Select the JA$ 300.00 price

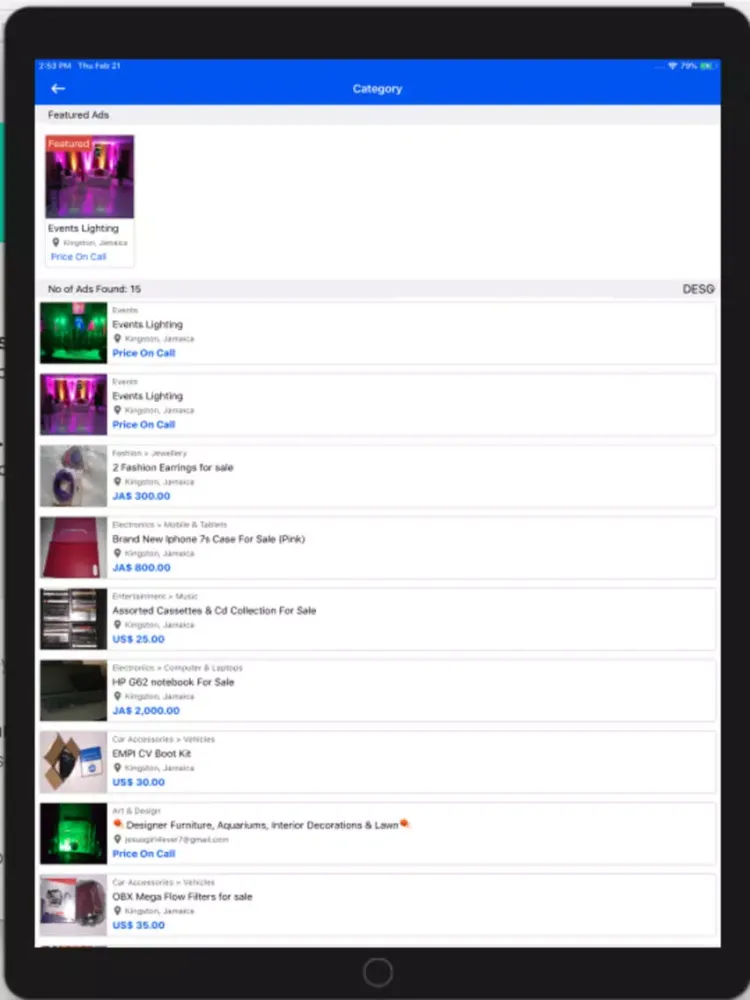142,496
